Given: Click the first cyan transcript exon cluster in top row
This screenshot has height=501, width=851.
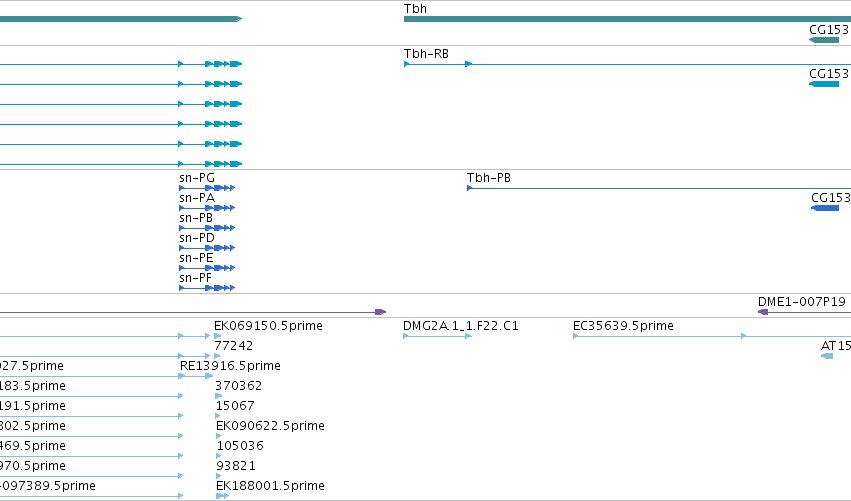Looking at the screenshot, I should (224, 64).
